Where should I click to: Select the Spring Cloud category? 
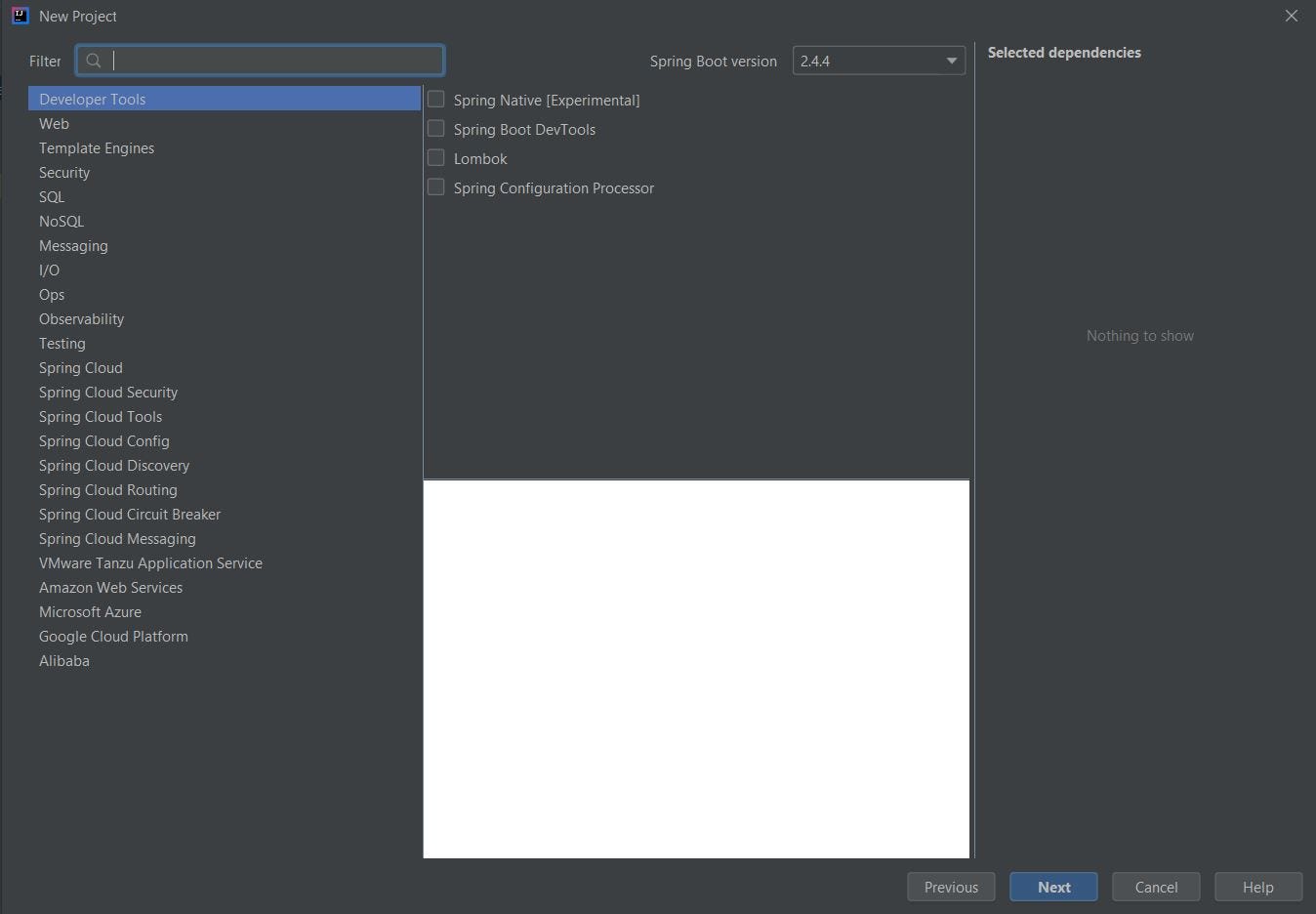(x=225, y=367)
